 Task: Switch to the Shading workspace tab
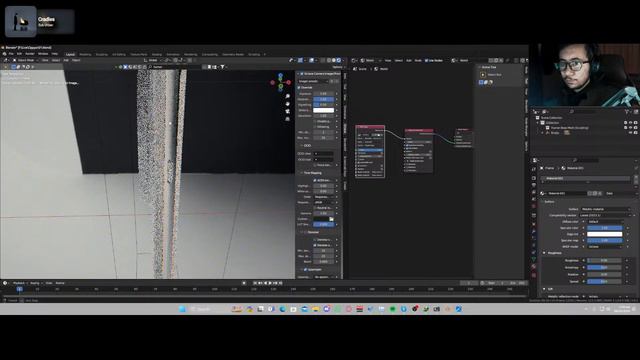click(157, 54)
